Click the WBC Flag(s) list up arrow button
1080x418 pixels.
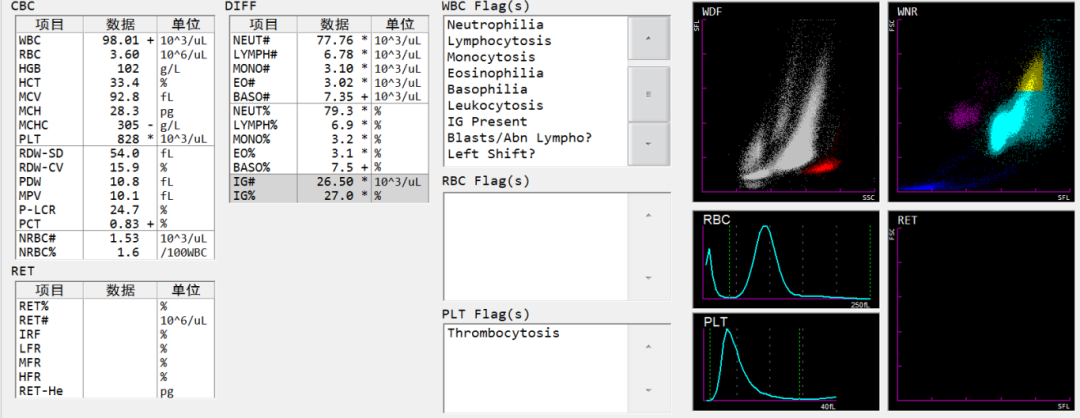tap(649, 38)
